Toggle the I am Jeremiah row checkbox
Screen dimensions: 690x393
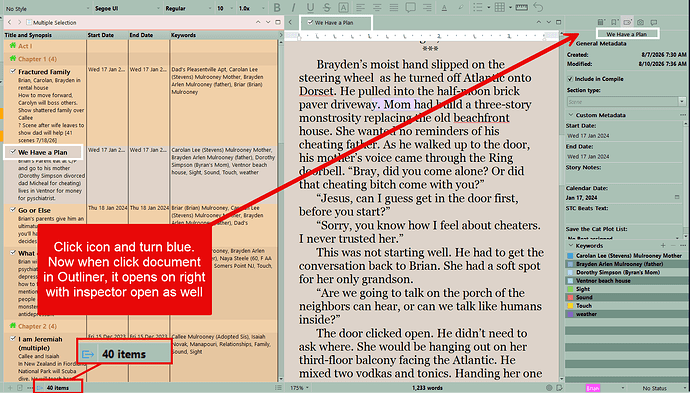point(13,338)
